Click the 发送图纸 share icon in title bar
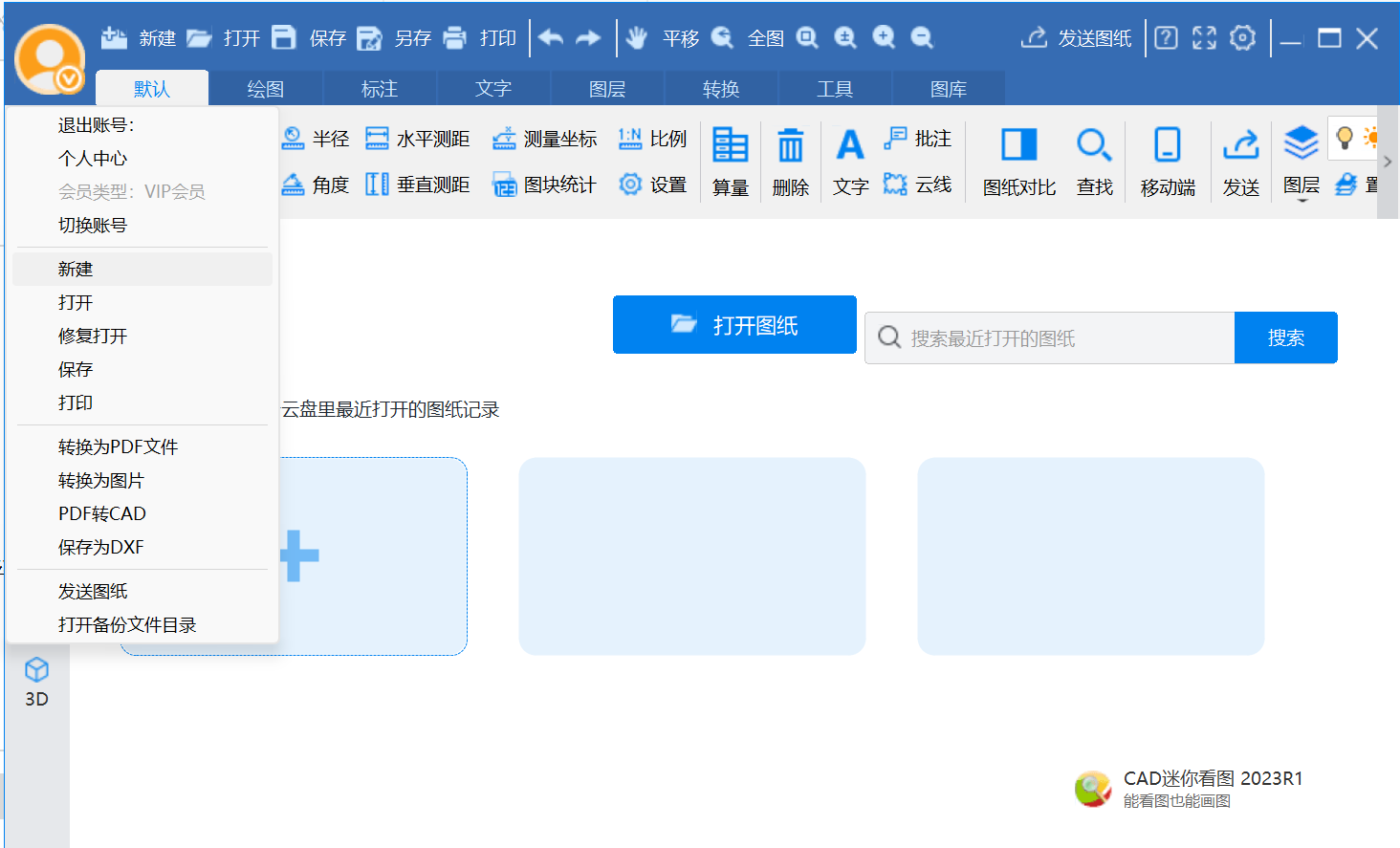Screen dimensions: 1400x848 tap(1034, 37)
